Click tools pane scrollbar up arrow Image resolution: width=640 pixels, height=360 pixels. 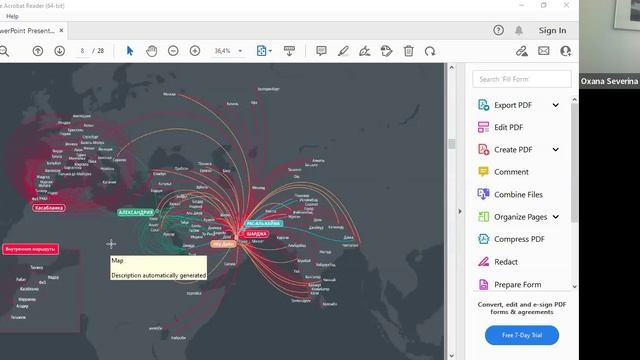(x=574, y=99)
